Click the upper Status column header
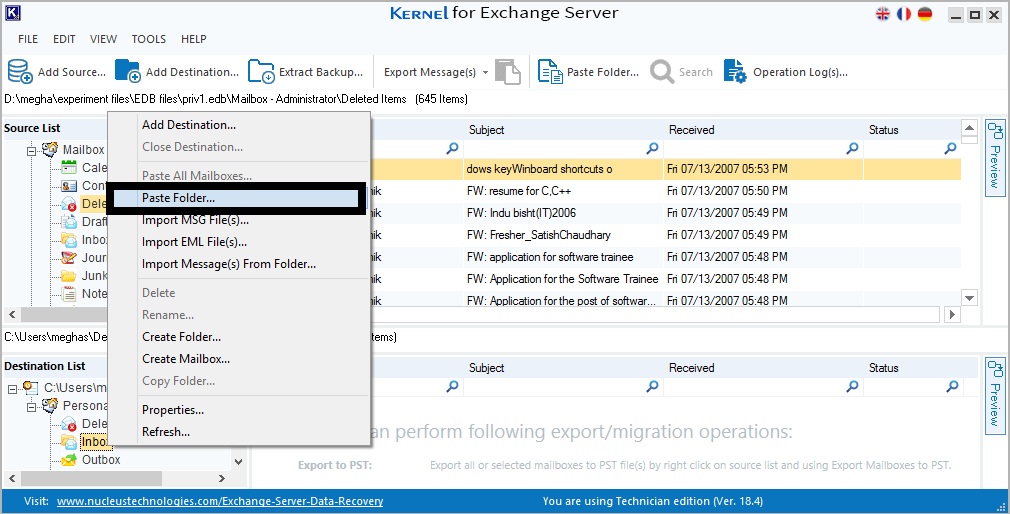1010x514 pixels. 912,129
